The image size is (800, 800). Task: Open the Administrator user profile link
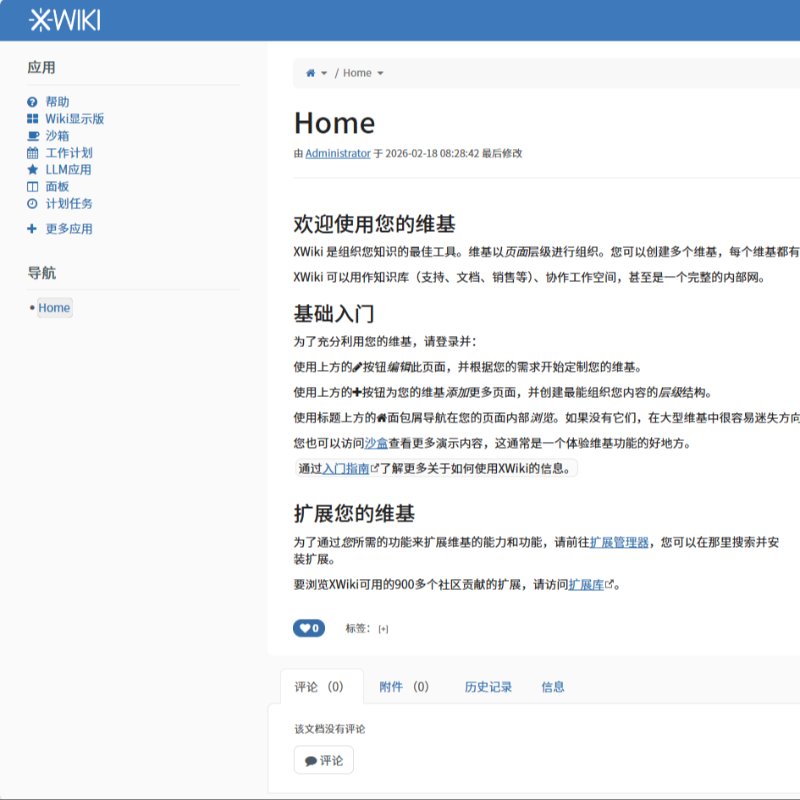pyautogui.click(x=338, y=153)
